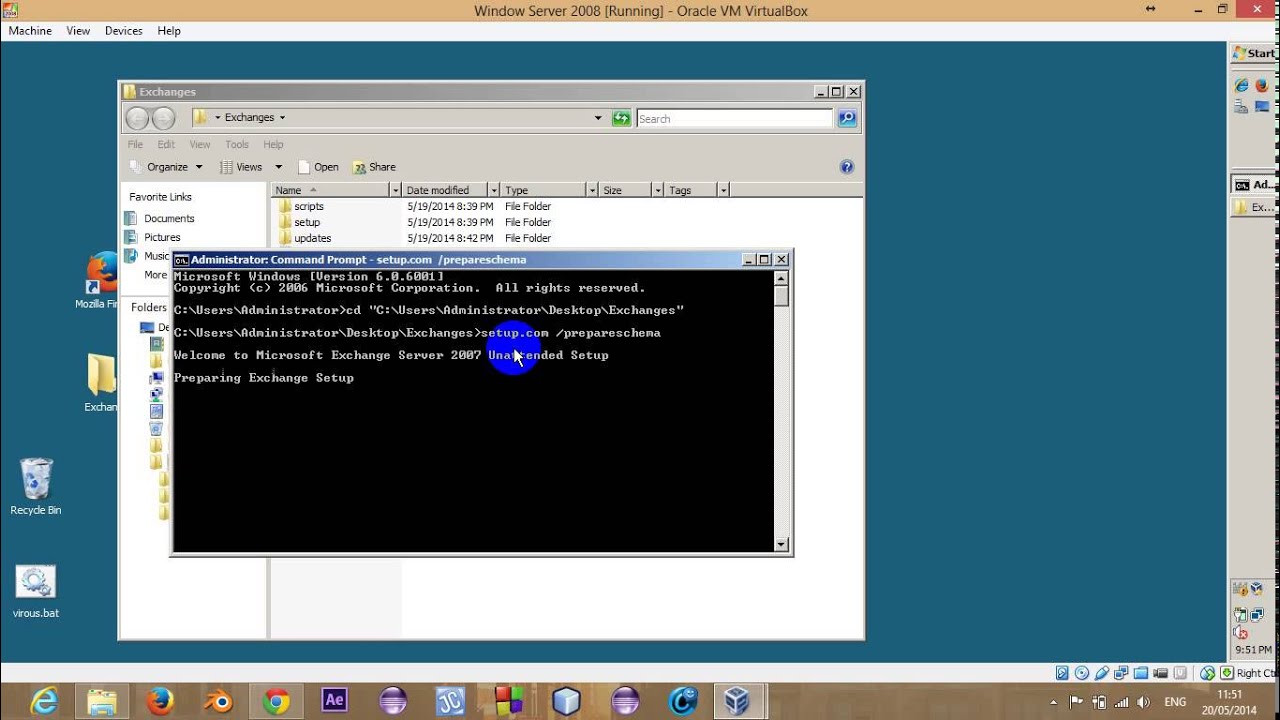Screen dimensions: 1280x720
Task: Launch Firefox from host taskbar
Action: coord(160,701)
